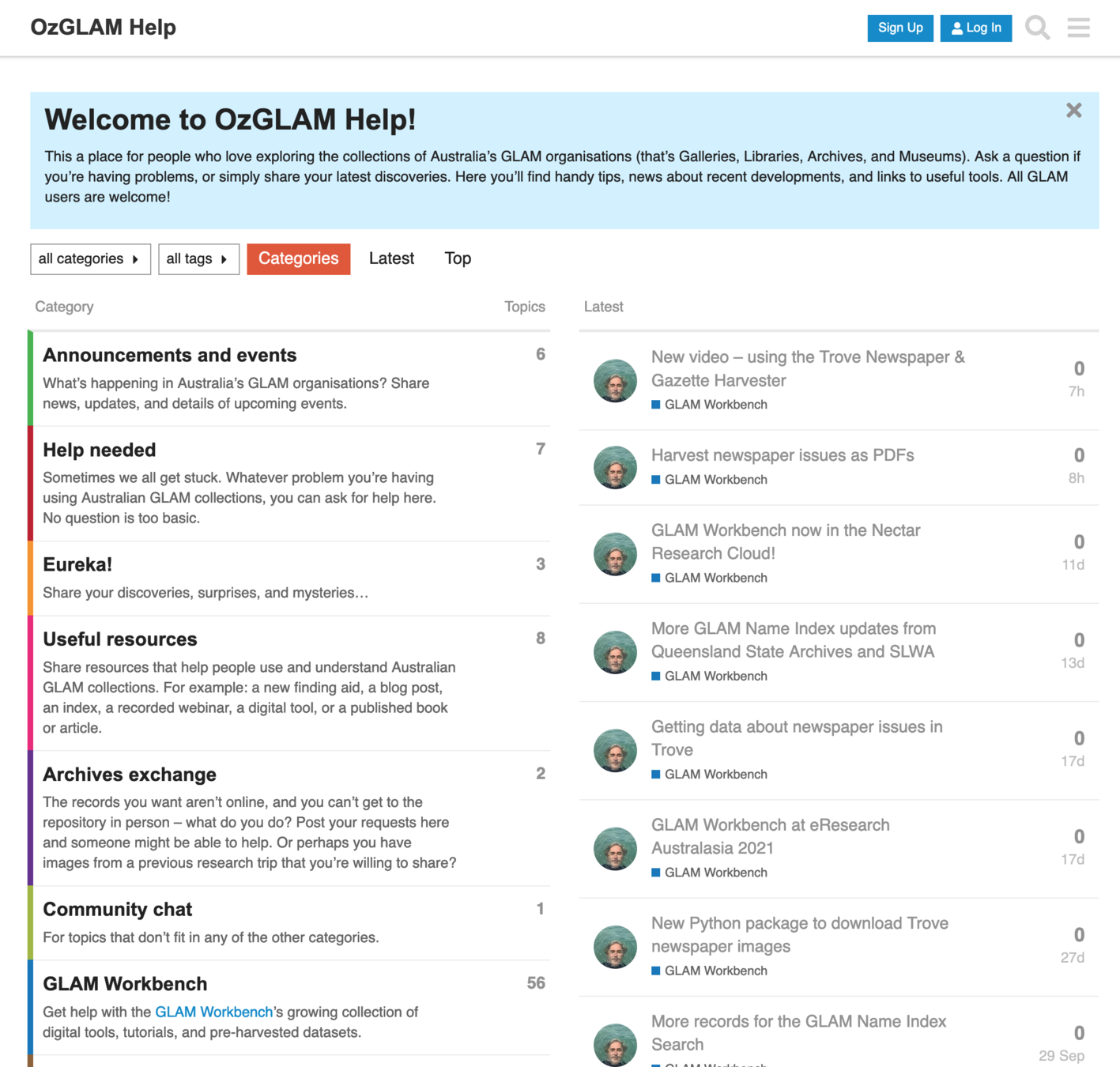
Task: Dismiss the welcome banner with X
Action: 1073,111
